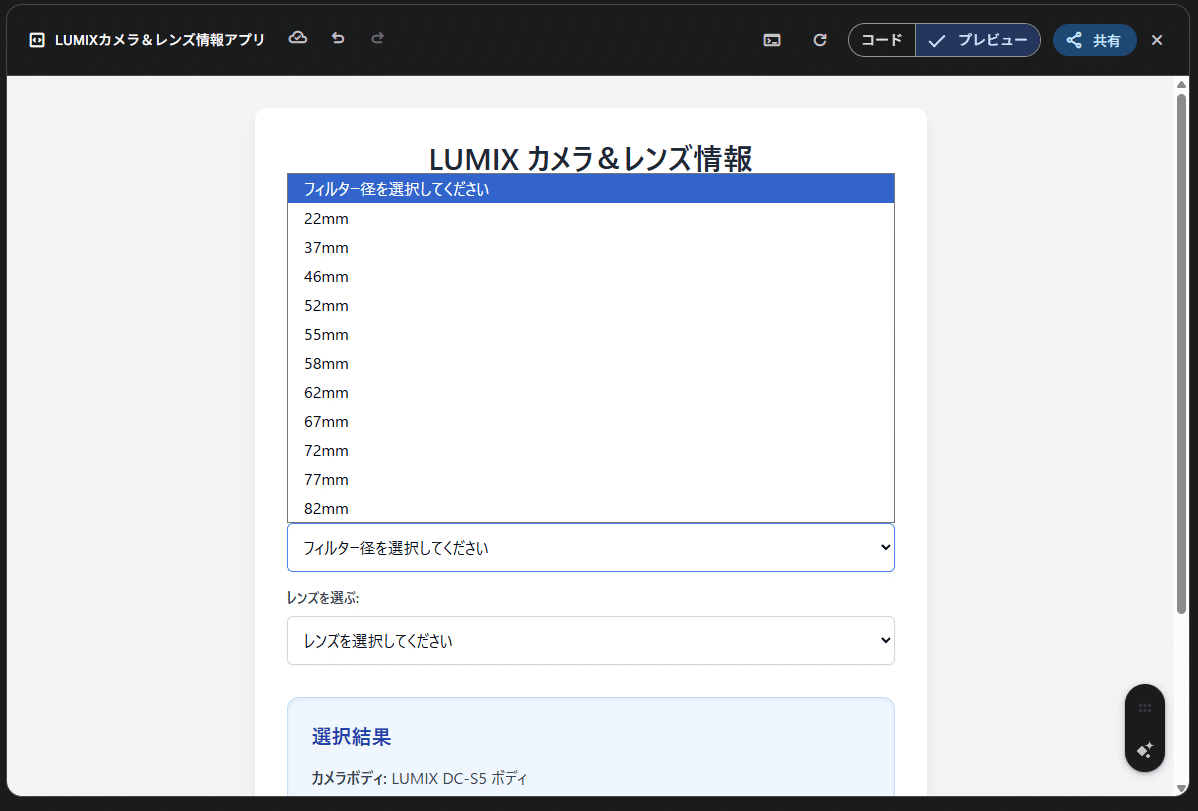This screenshot has height=811, width=1198.
Task: Choose 67mm from the filter list
Action: click(591, 422)
